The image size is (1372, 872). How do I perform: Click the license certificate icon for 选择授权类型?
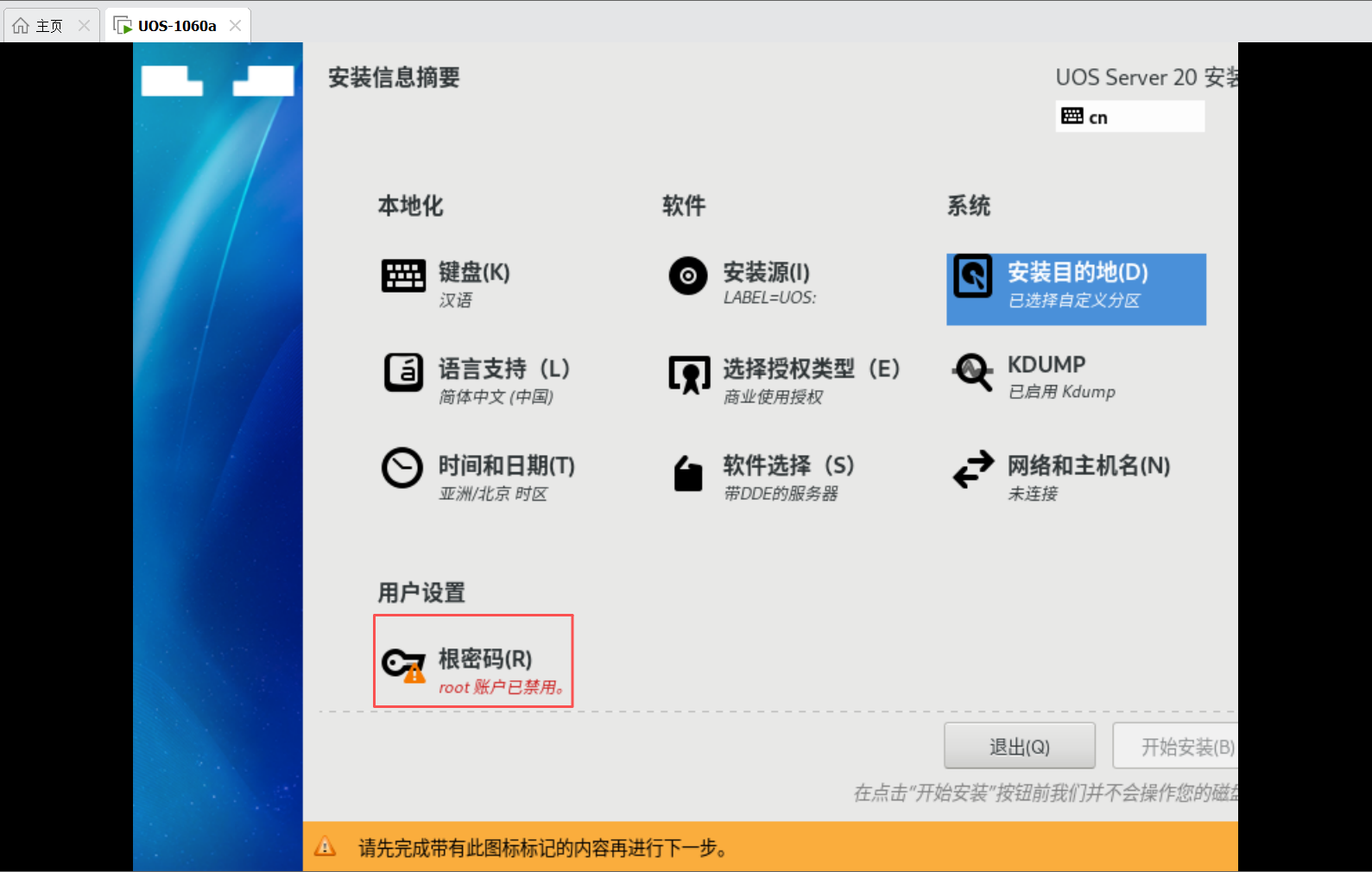[689, 375]
